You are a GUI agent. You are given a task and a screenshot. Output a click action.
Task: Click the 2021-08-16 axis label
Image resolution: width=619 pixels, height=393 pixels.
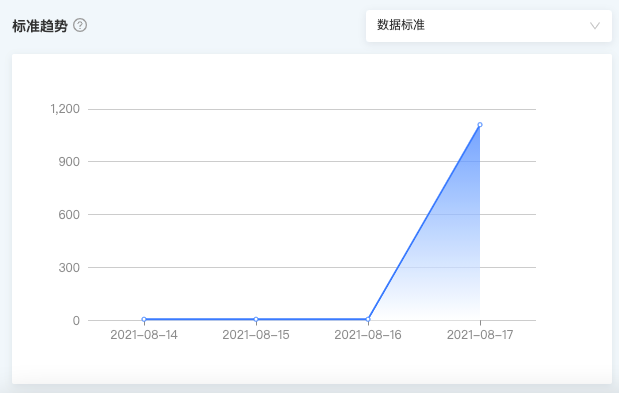point(368,335)
